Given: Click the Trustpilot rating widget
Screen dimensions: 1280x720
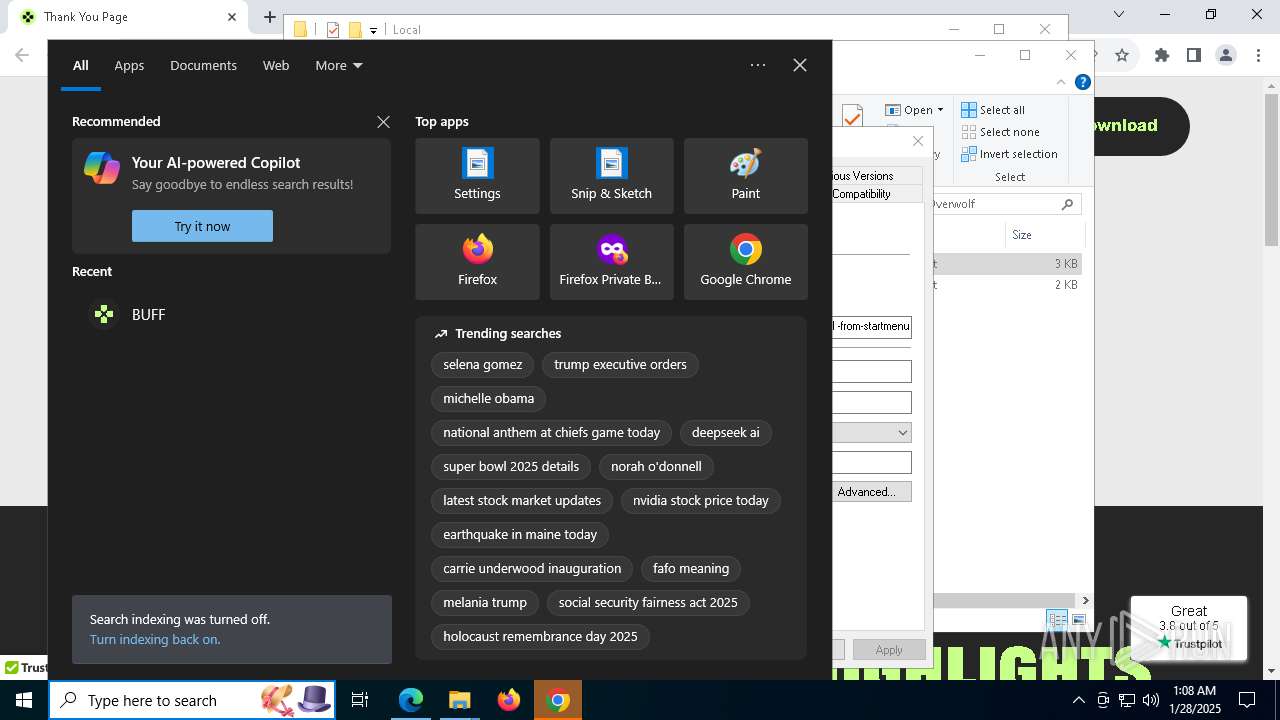Looking at the screenshot, I should click(x=1189, y=628).
